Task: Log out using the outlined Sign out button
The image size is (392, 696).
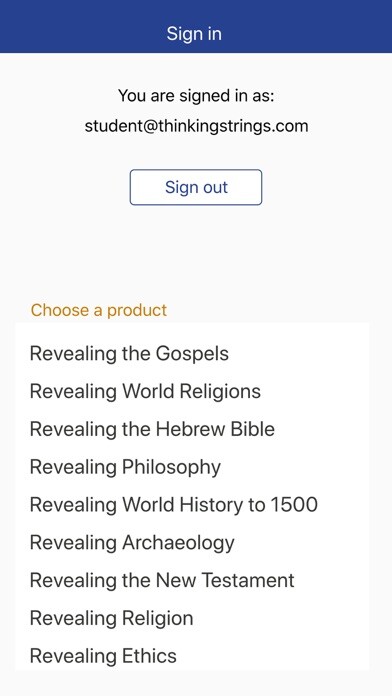Action: click(196, 187)
